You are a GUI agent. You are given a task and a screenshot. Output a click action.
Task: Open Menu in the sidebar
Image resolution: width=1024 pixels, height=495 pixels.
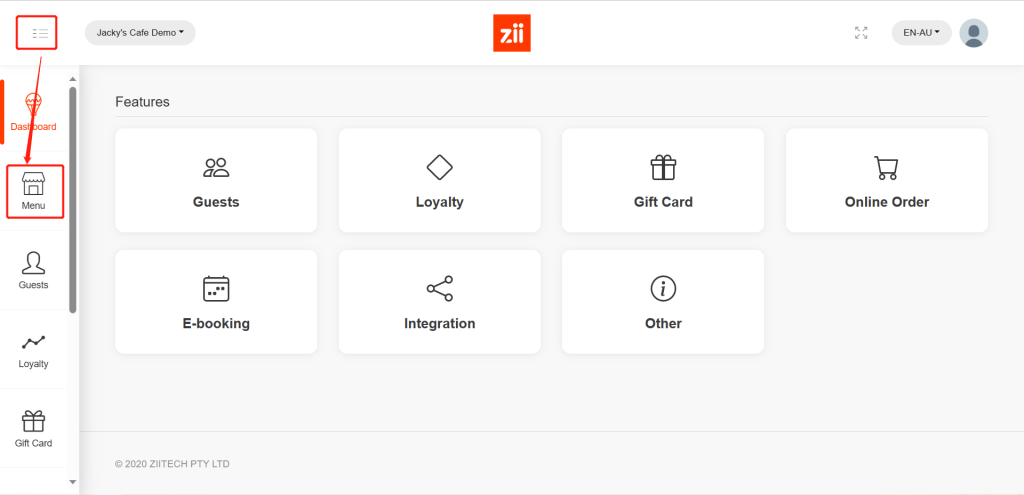(34, 191)
